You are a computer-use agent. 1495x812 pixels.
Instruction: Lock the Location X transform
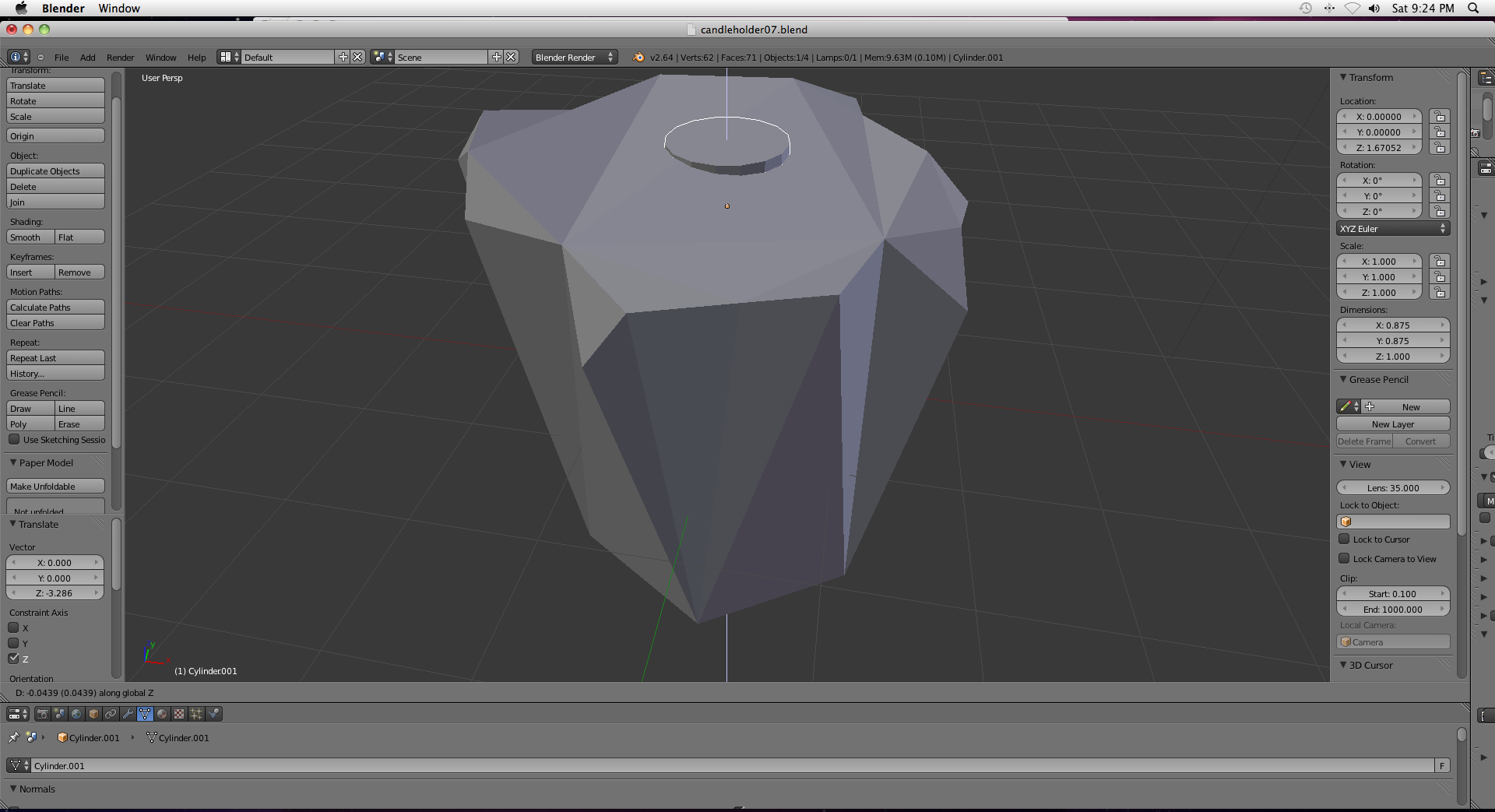[x=1440, y=117]
